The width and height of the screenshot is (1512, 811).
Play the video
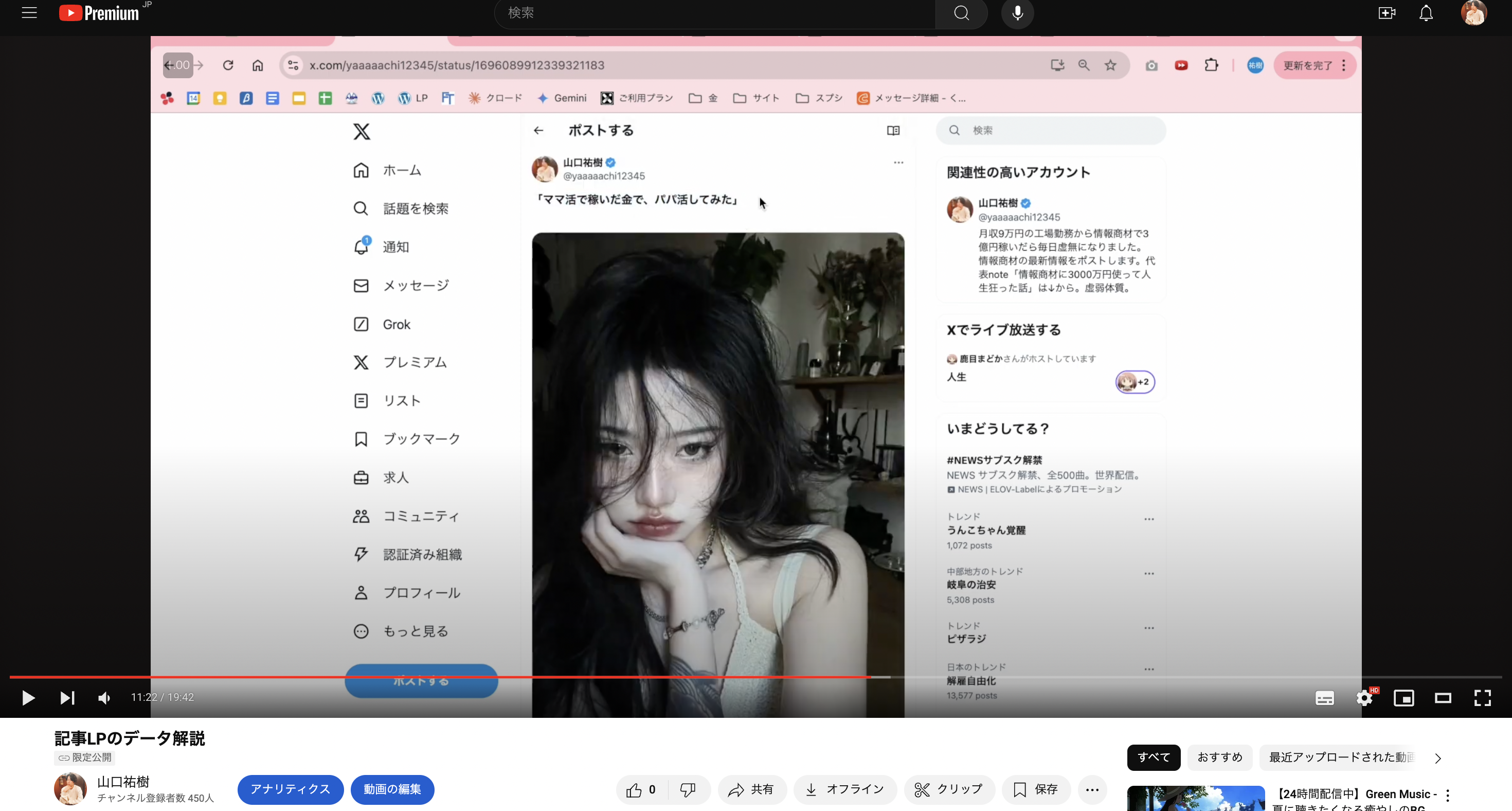click(28, 698)
